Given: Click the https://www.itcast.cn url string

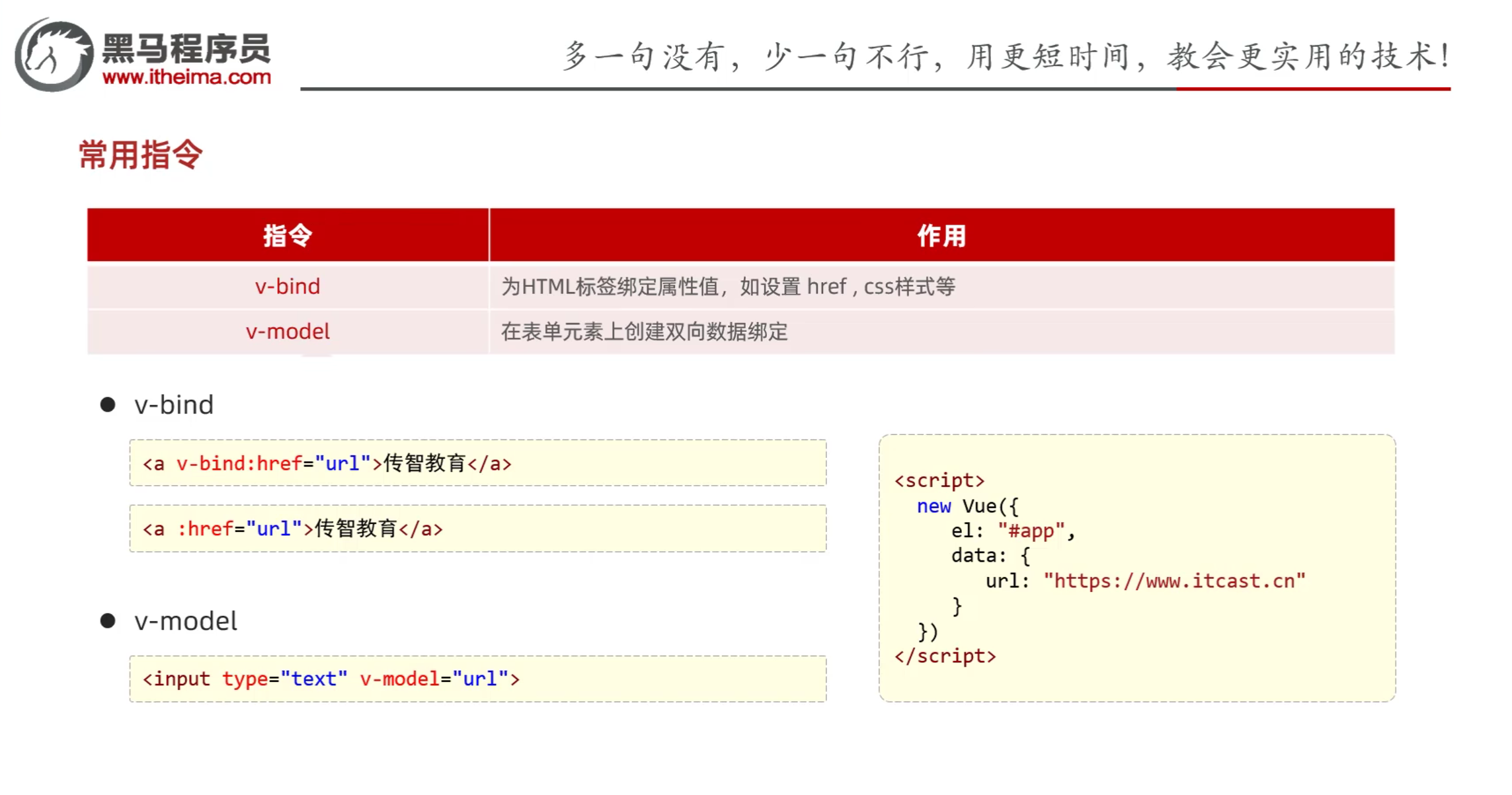Looking at the screenshot, I should (1174, 581).
